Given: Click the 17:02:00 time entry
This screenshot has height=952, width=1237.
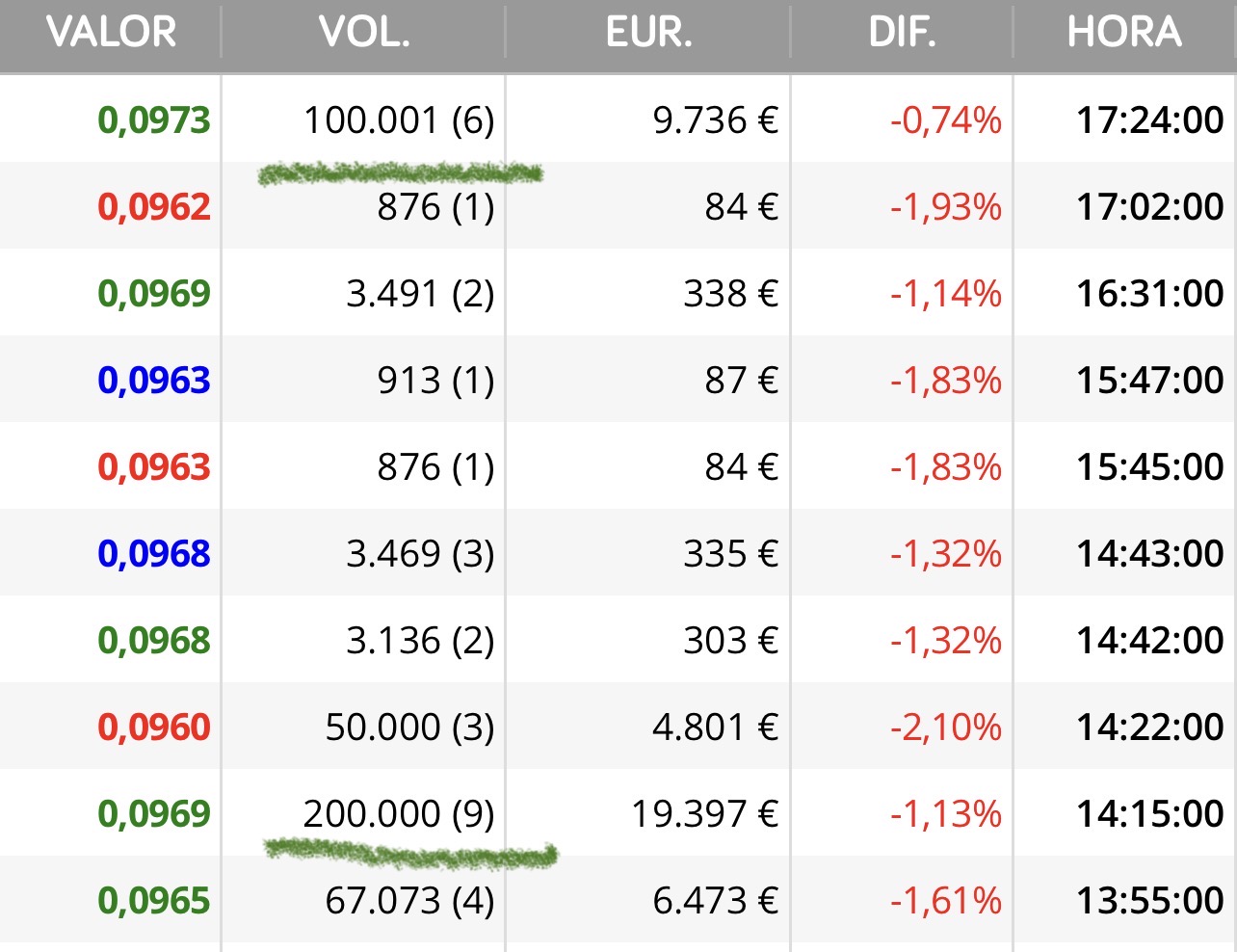Looking at the screenshot, I should click(1150, 207).
